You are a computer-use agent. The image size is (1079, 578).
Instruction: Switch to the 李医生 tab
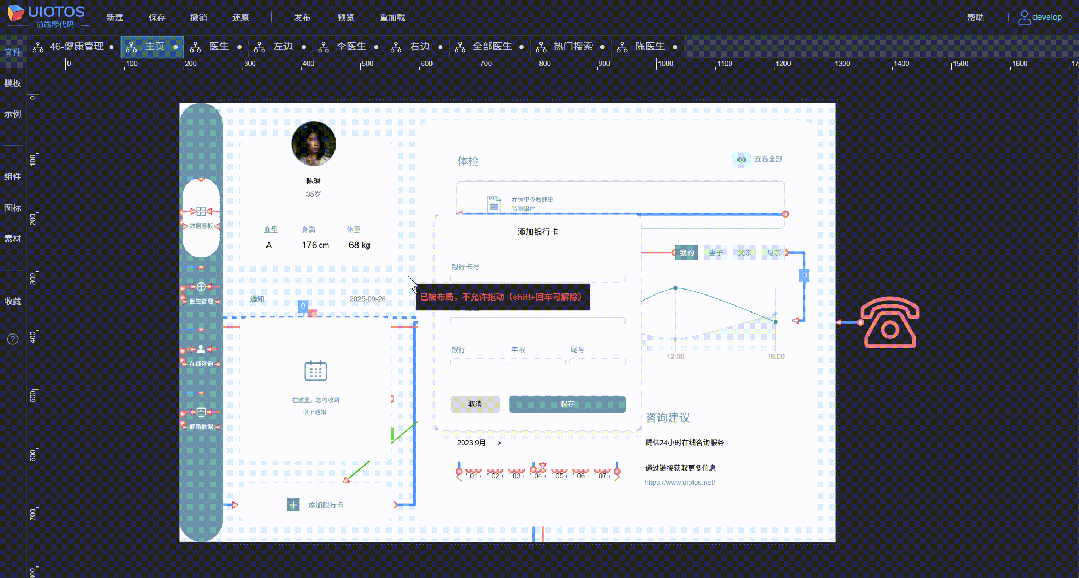[350, 47]
